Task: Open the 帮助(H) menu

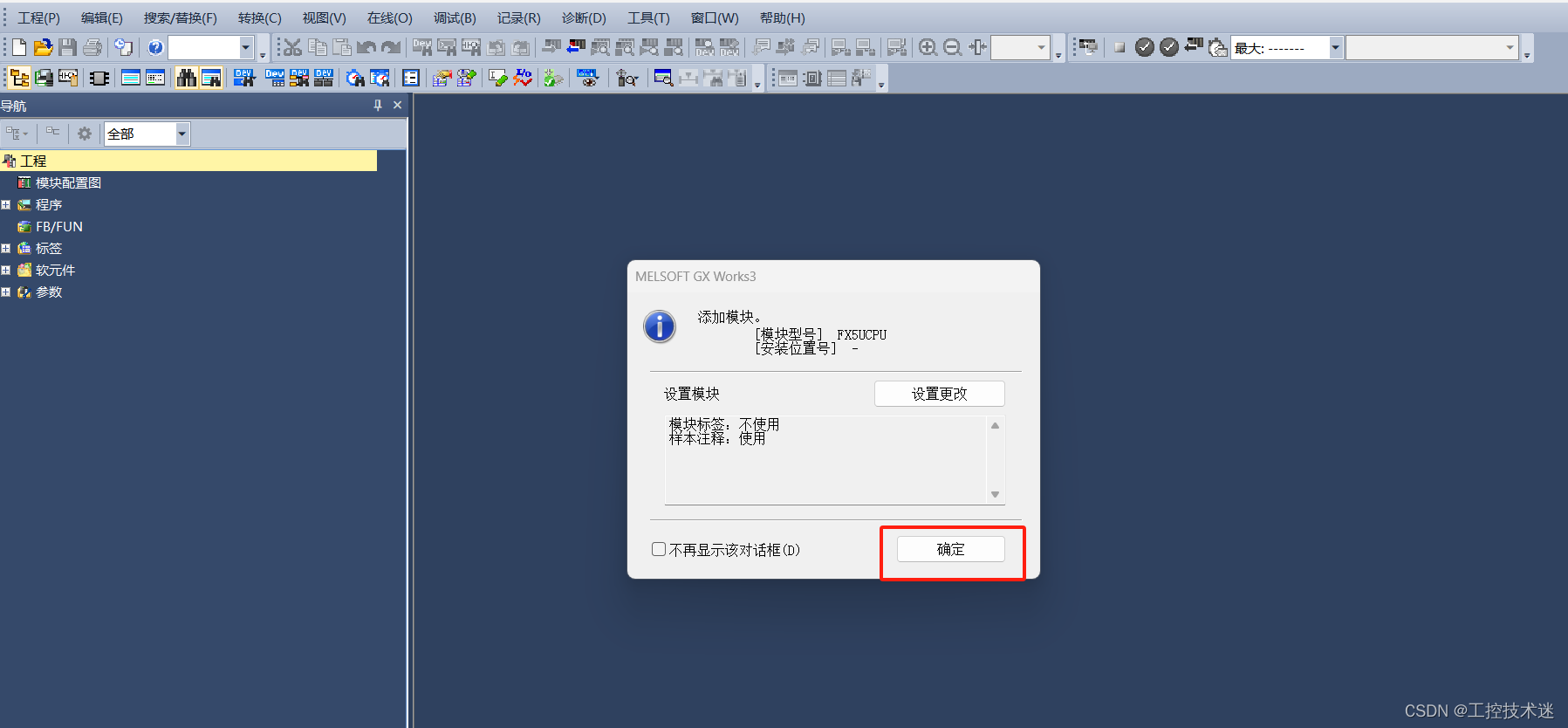Action: (783, 17)
